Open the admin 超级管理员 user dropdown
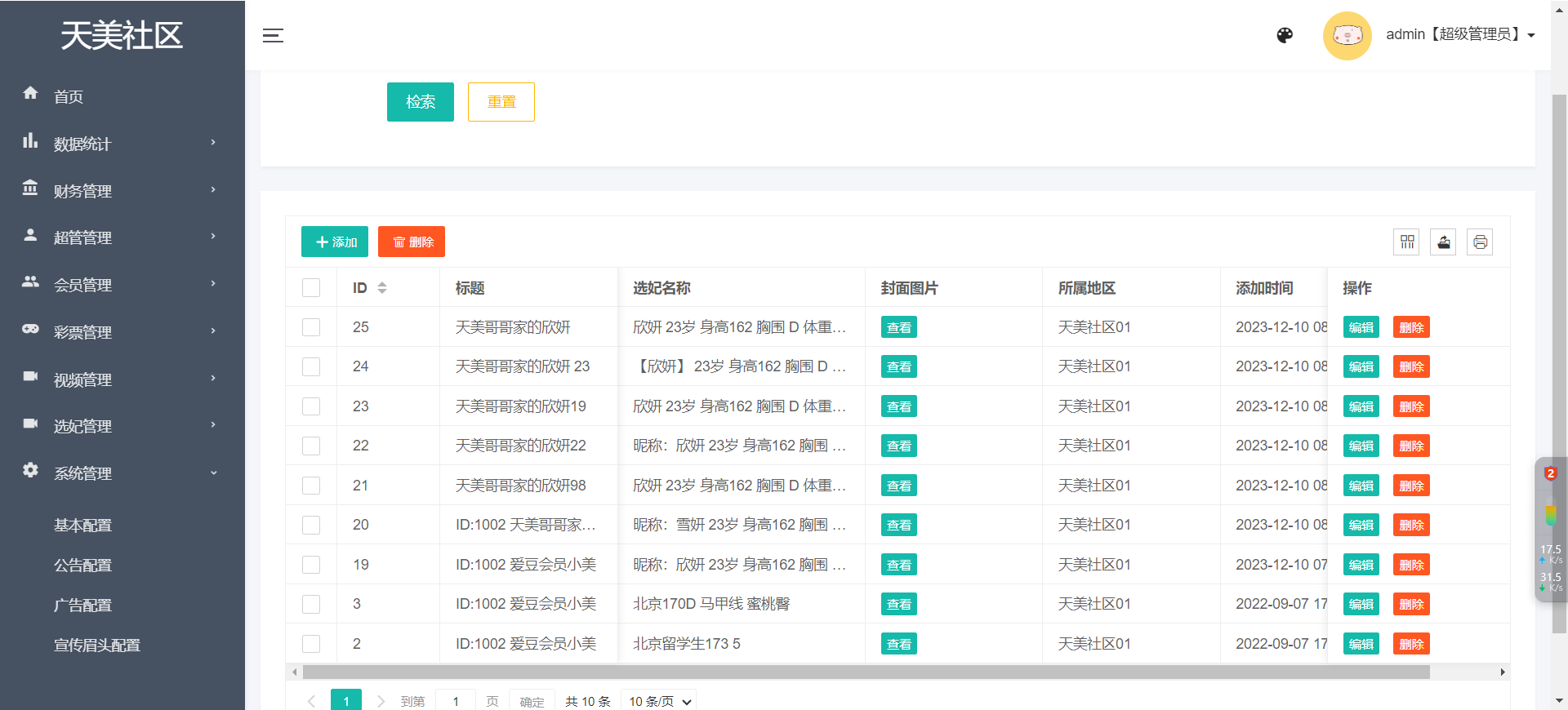The width and height of the screenshot is (1568, 710). pos(1459,34)
